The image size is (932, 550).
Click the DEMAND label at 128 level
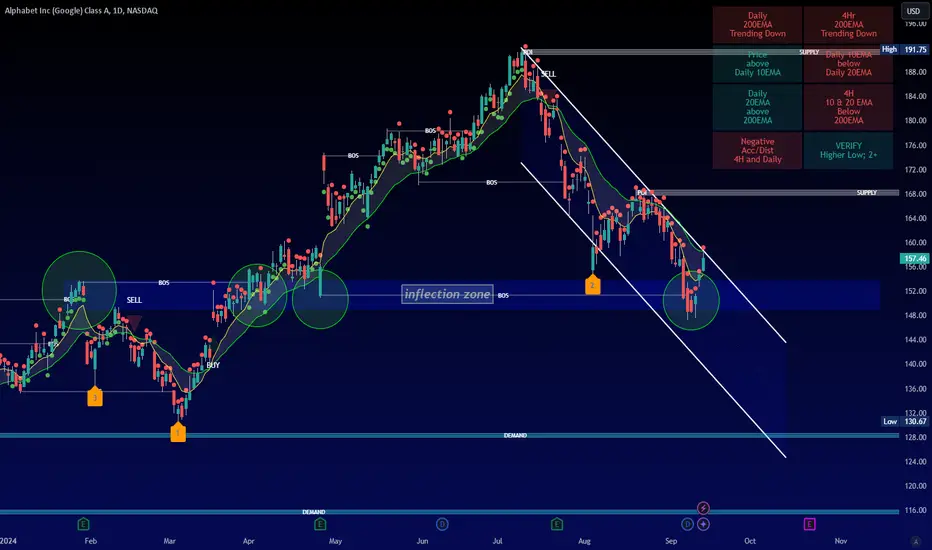coord(515,435)
